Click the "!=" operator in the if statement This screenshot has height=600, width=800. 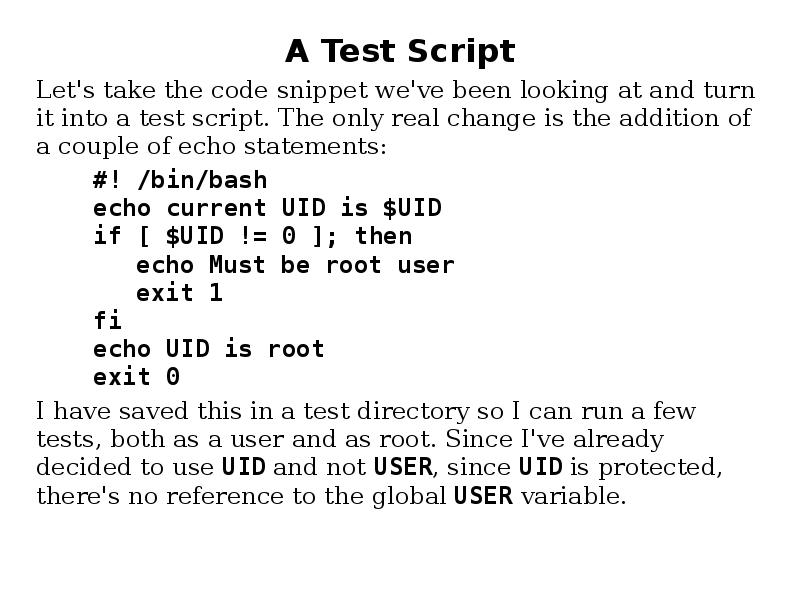point(253,236)
